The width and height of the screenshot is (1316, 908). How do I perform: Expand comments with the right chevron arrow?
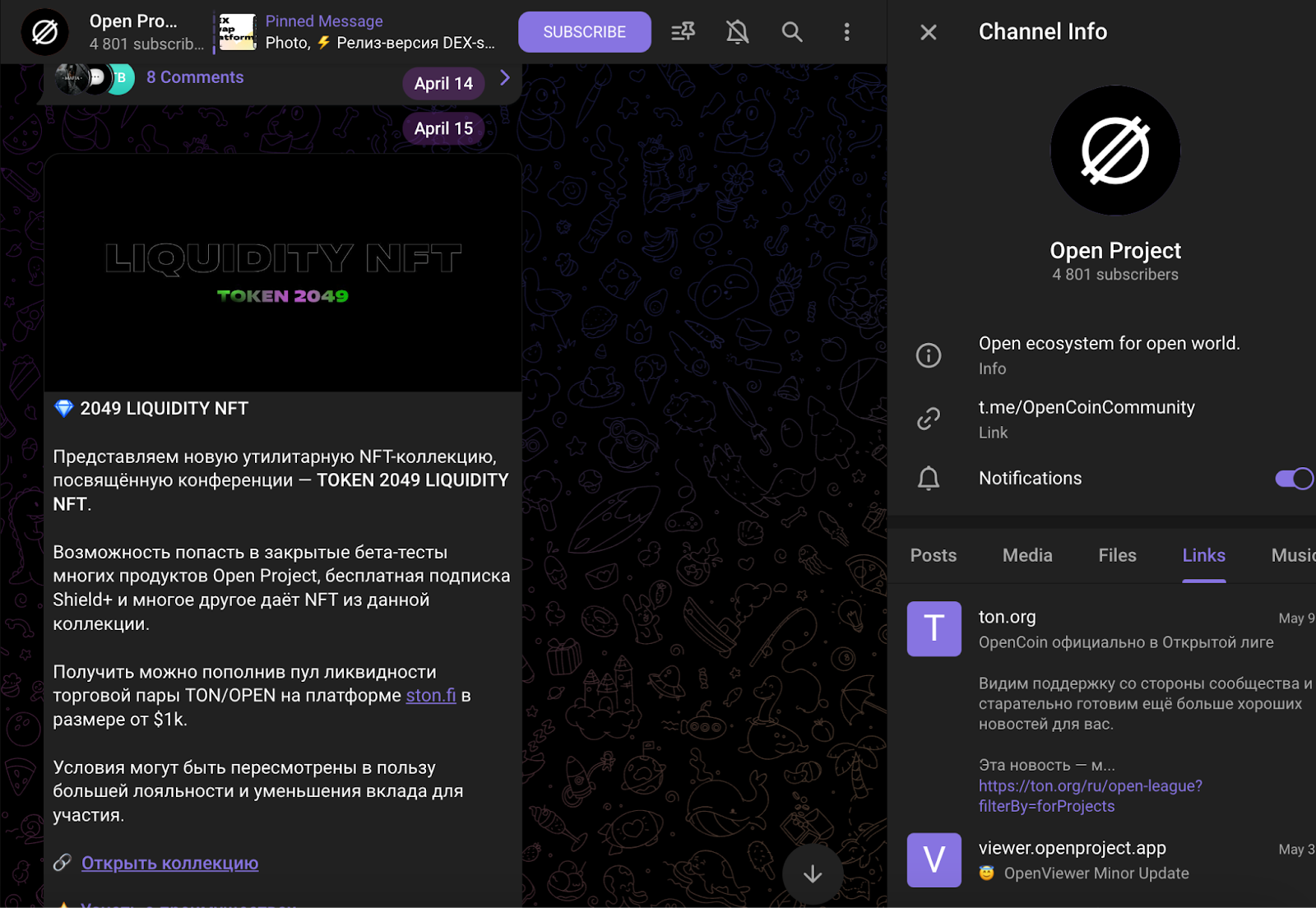(505, 77)
